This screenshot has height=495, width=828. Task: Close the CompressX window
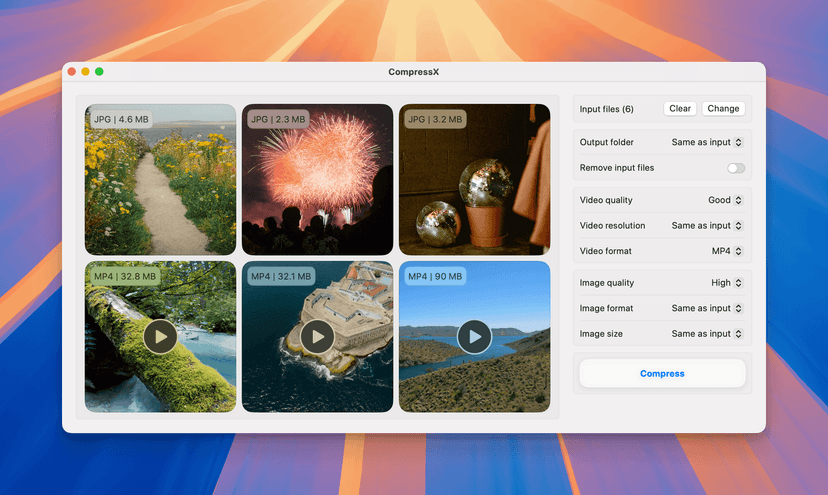72,71
